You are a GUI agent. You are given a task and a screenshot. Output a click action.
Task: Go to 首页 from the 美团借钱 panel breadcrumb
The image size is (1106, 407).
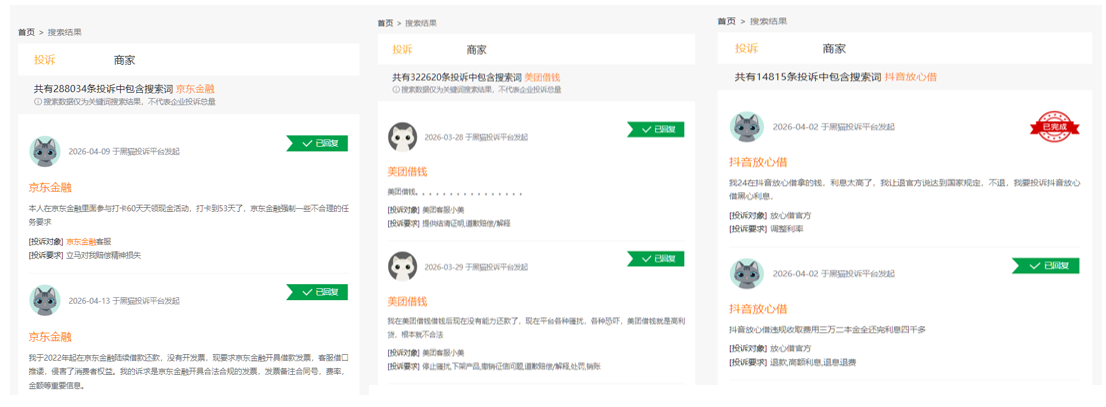(385, 23)
